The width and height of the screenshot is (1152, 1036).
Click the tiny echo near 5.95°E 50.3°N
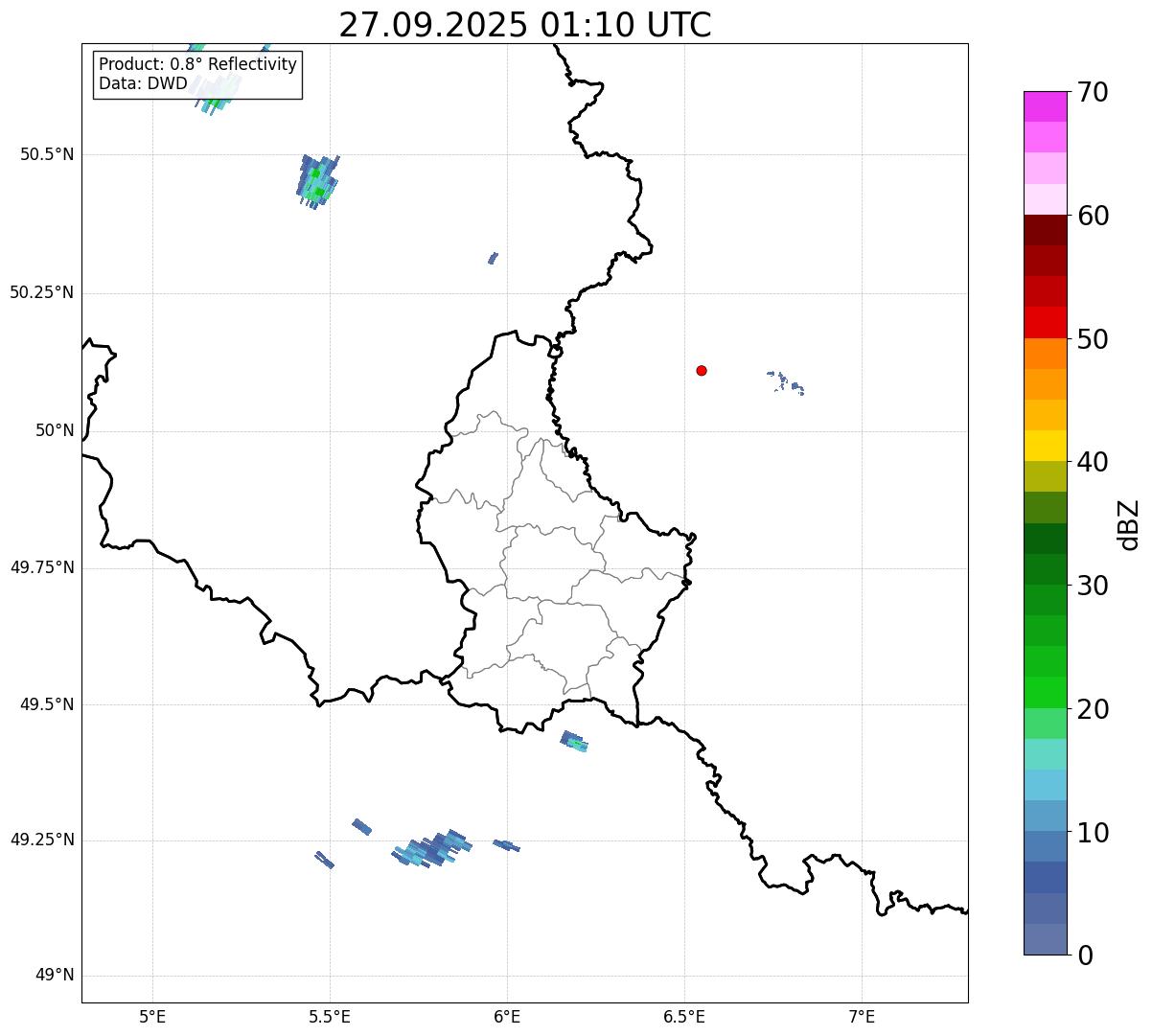(x=493, y=258)
